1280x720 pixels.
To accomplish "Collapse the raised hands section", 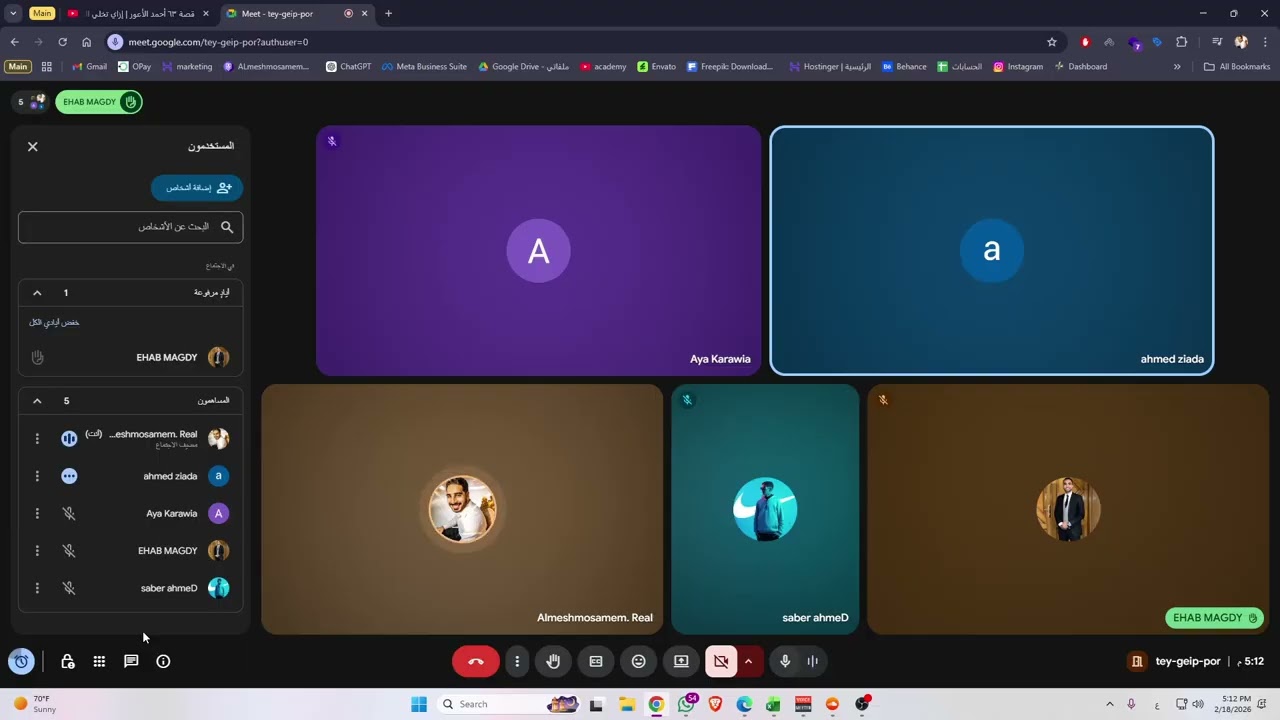I will [x=37, y=293].
